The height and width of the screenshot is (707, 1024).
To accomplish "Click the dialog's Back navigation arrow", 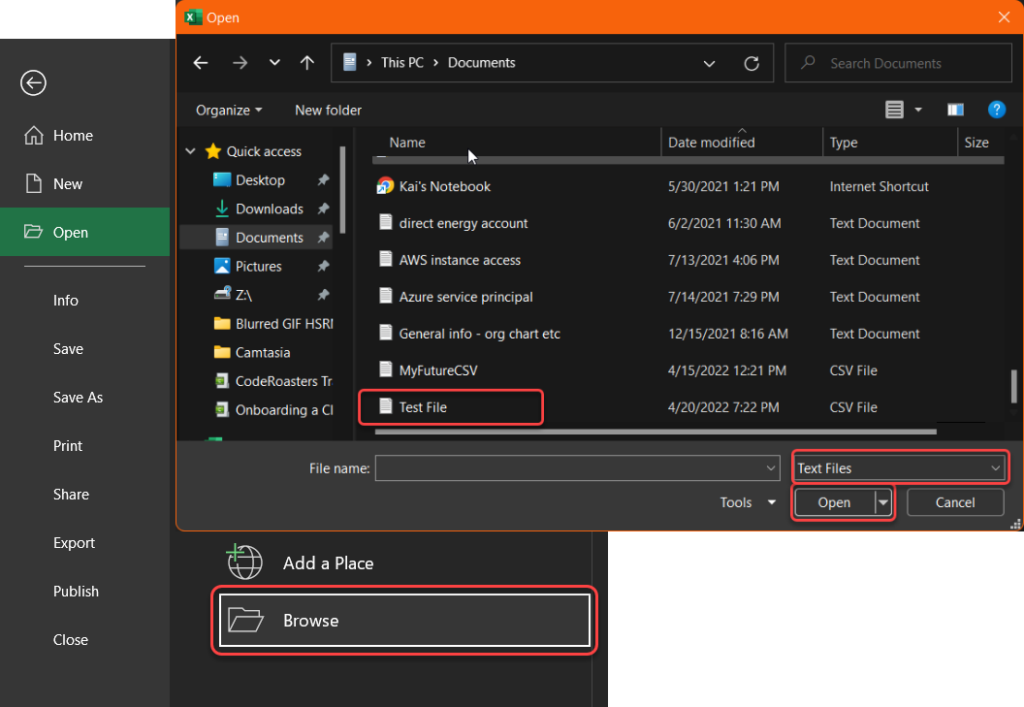I will pyautogui.click(x=201, y=63).
